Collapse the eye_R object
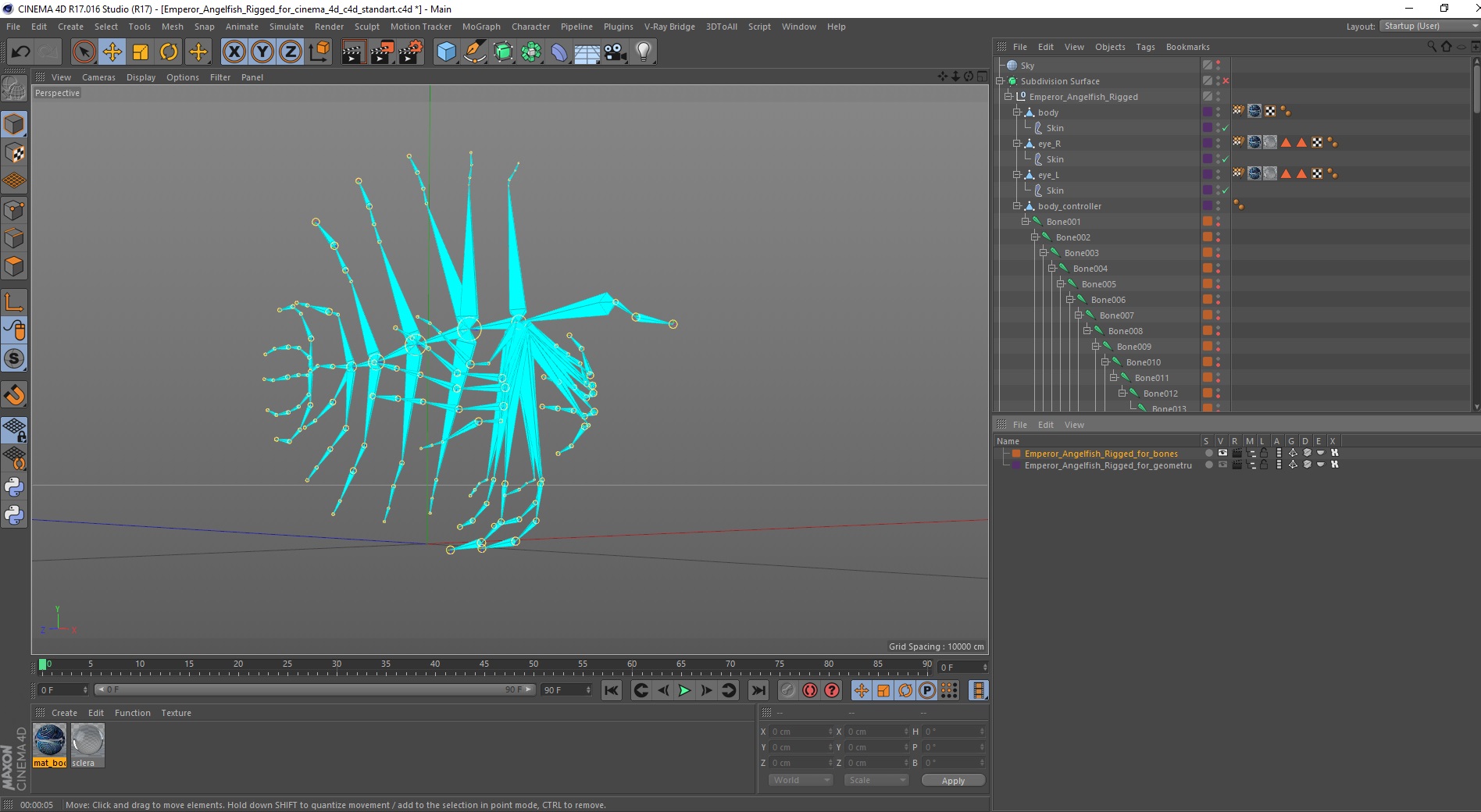1481x812 pixels. (1017, 144)
